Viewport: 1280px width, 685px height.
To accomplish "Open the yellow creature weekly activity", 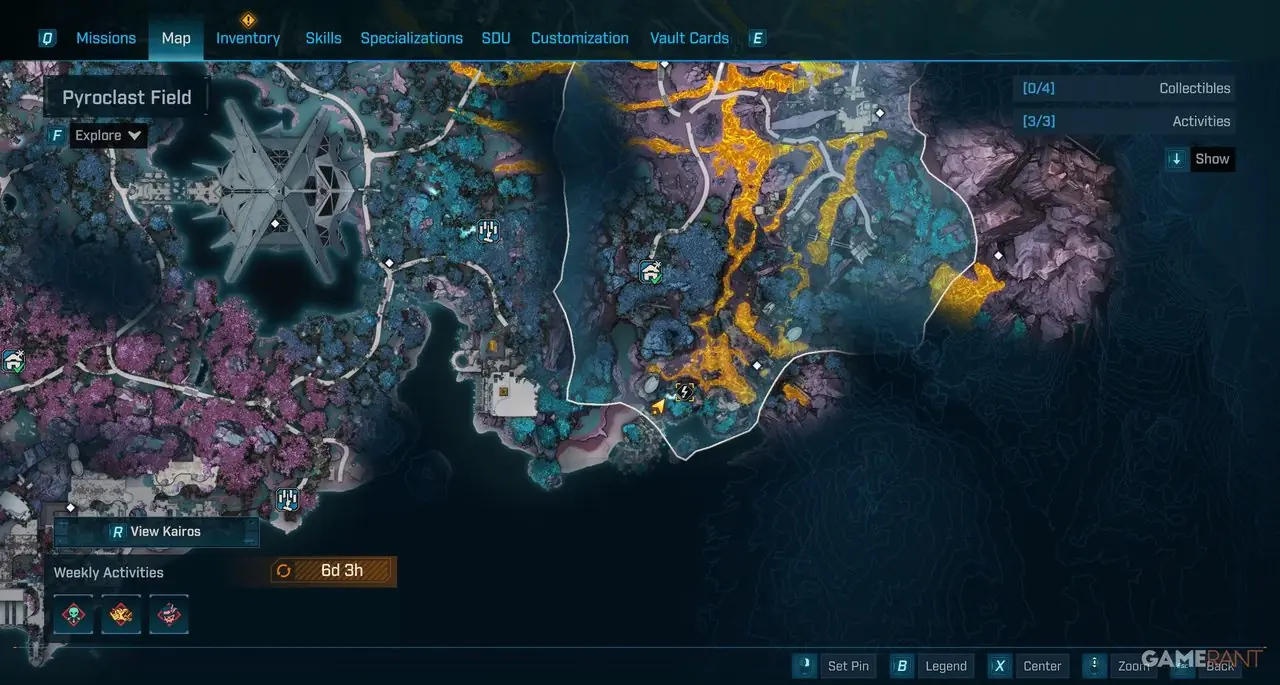I will [x=121, y=614].
